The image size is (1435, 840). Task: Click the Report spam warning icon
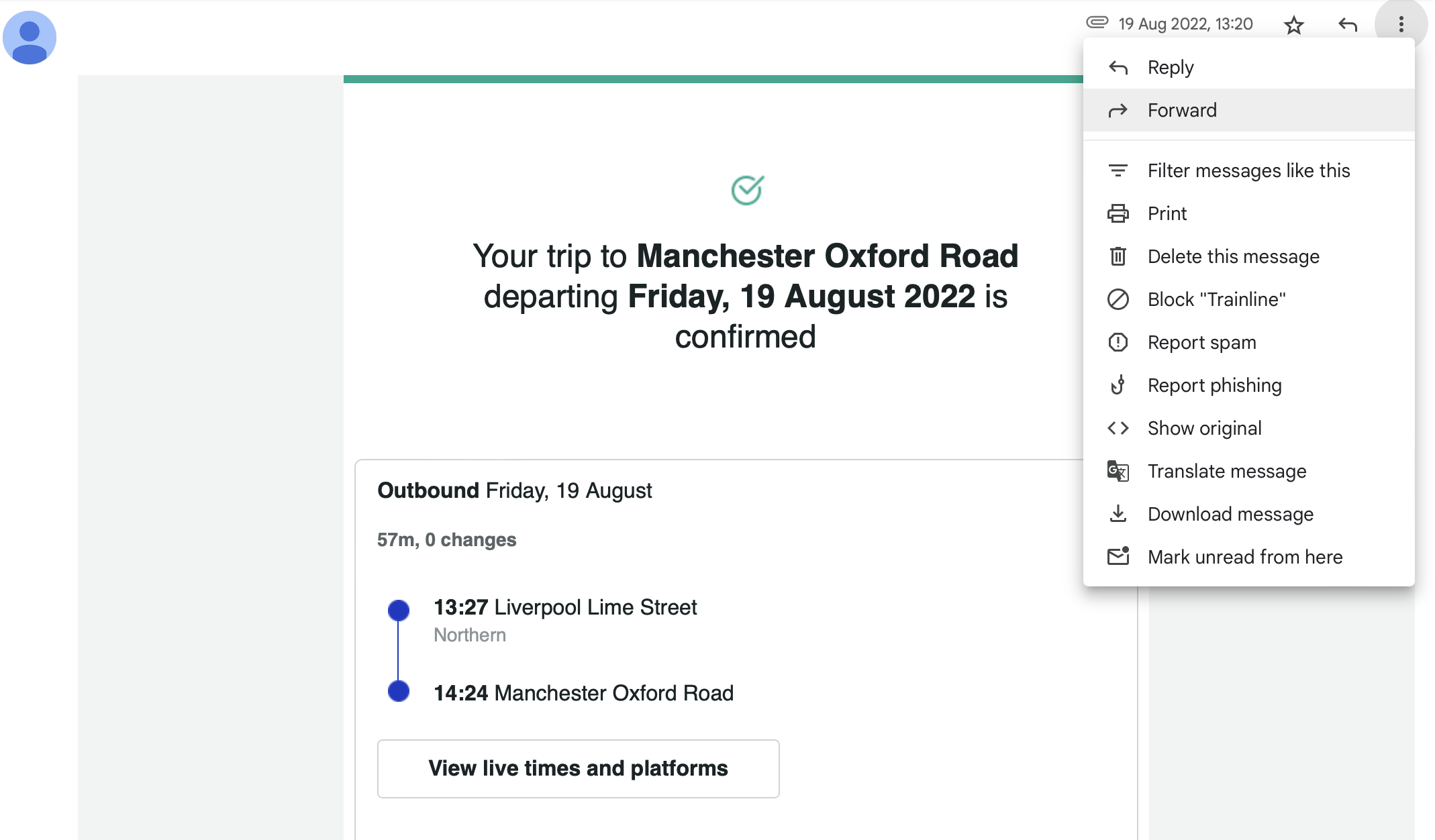click(x=1118, y=343)
